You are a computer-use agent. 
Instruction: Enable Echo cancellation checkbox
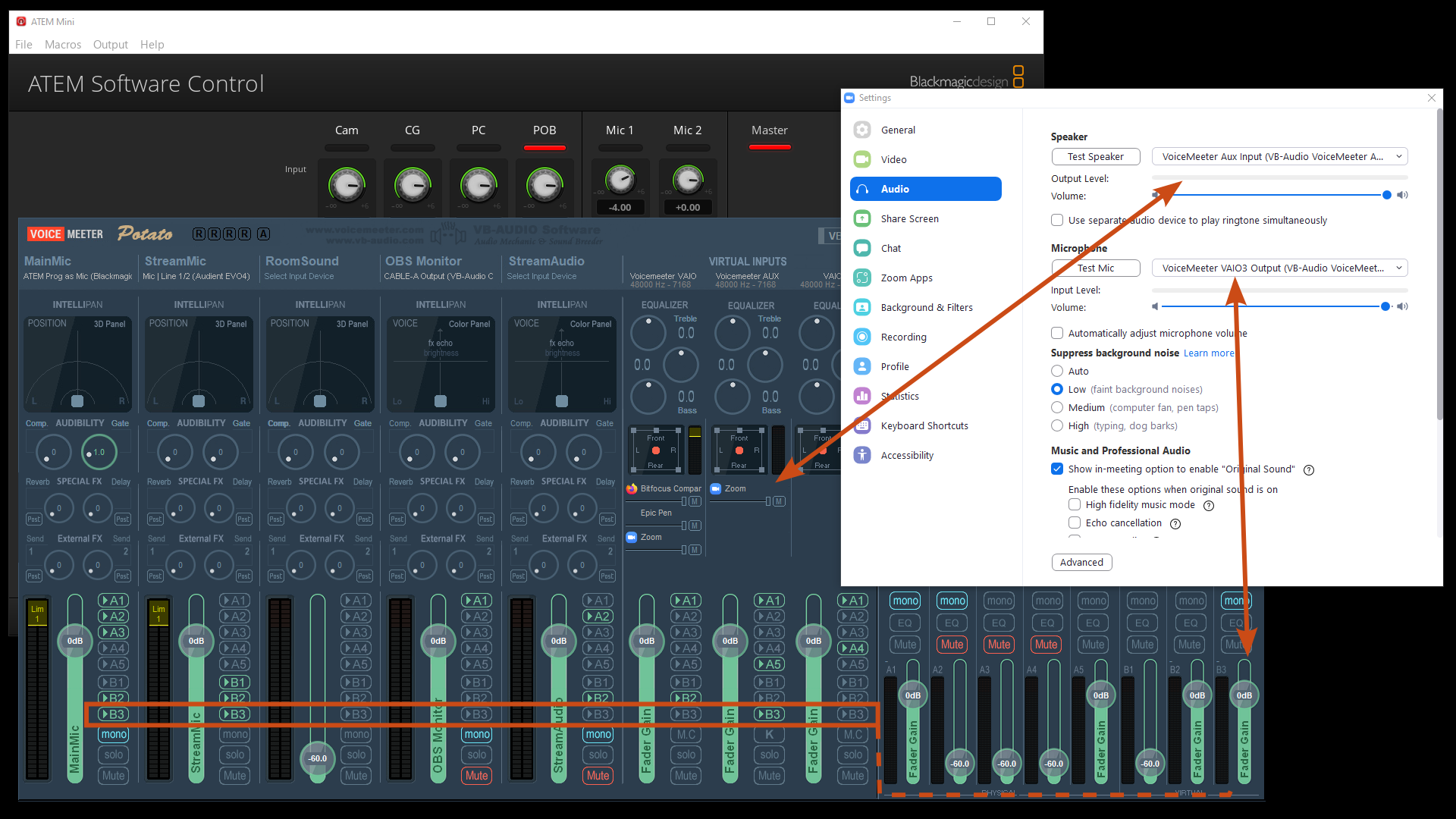point(1075,522)
